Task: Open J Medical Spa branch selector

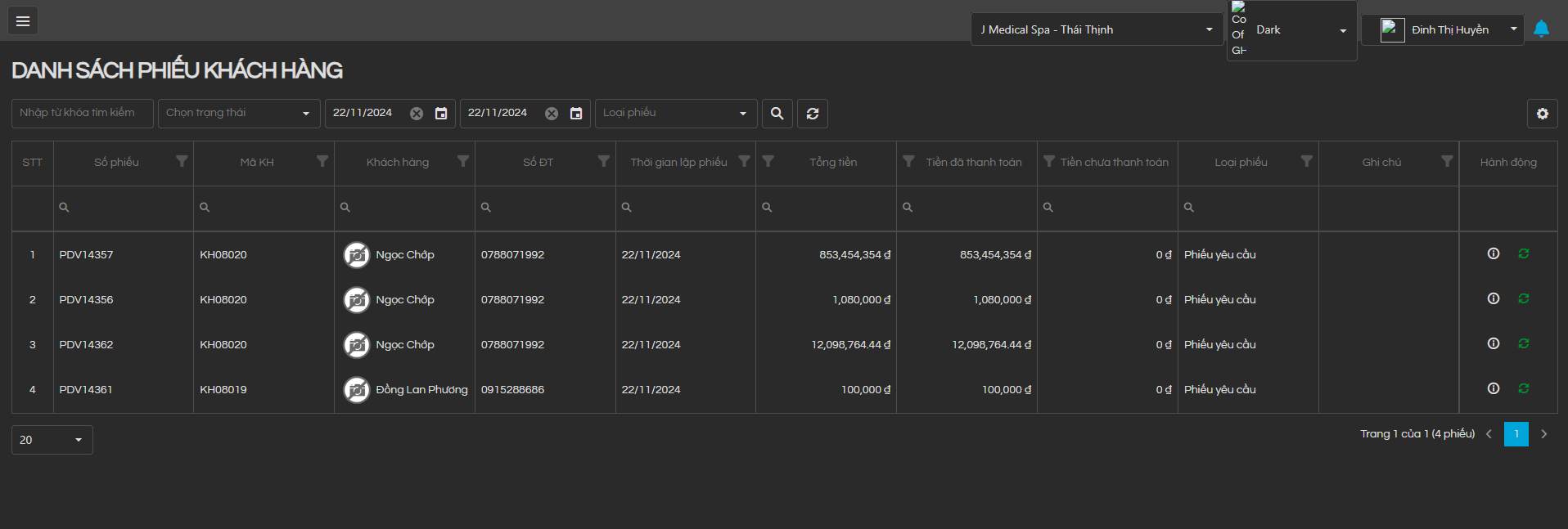Action: 1096,29
